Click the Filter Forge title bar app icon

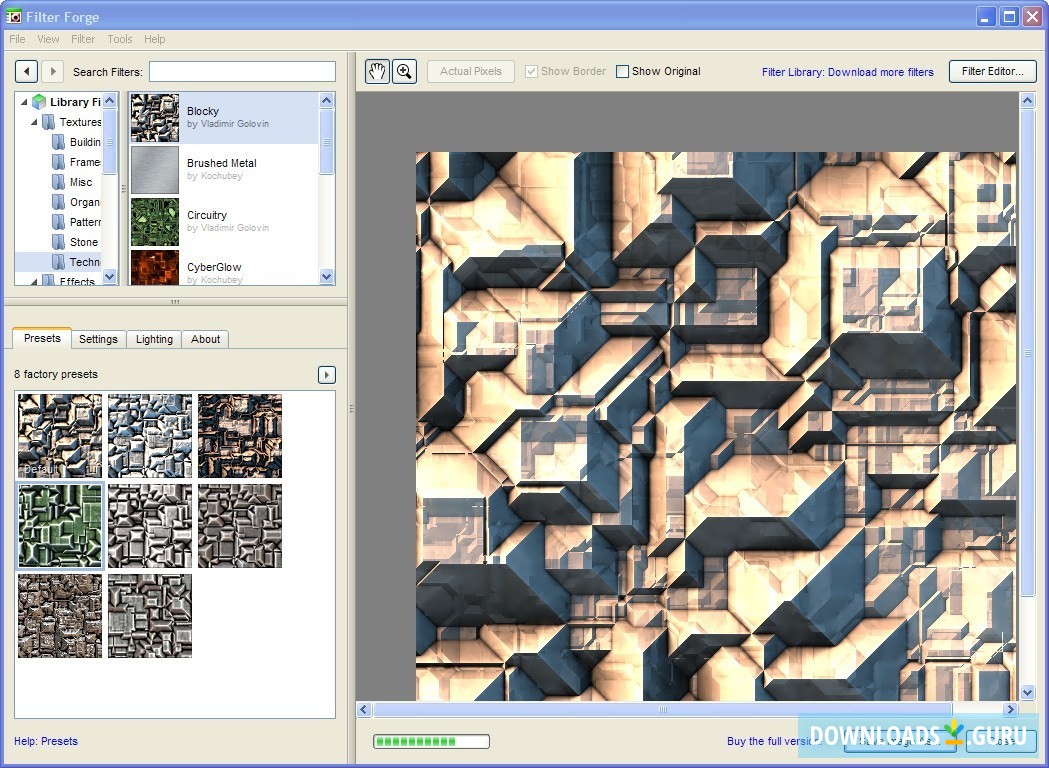[13, 16]
